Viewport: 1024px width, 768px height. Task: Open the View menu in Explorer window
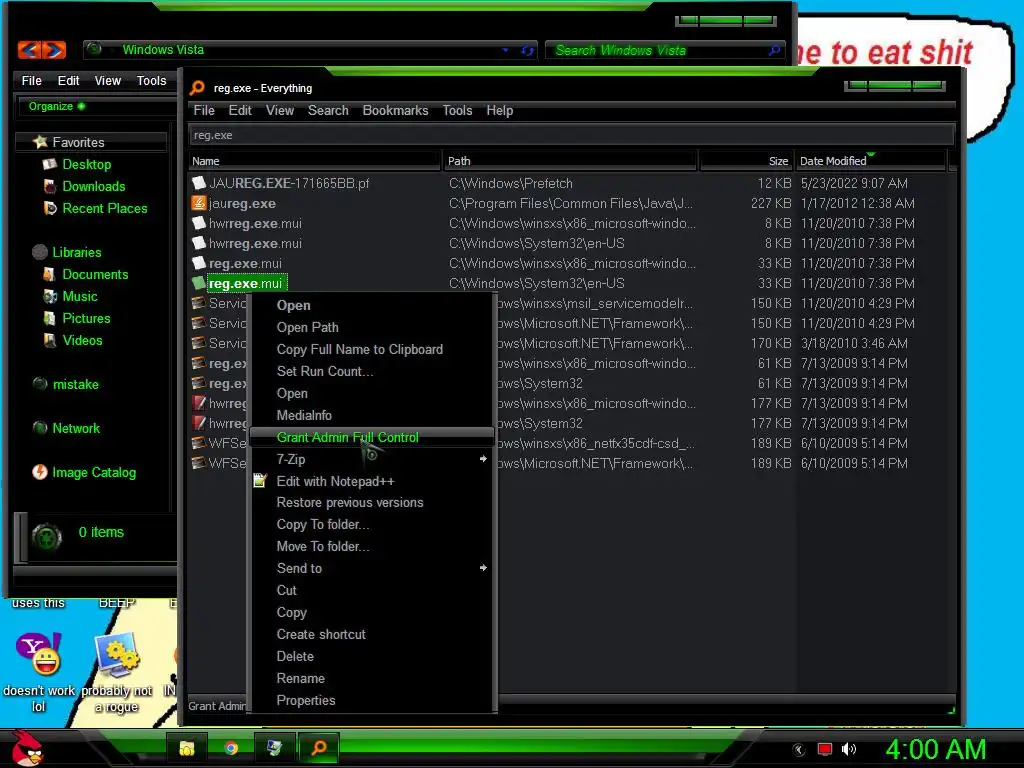[108, 81]
